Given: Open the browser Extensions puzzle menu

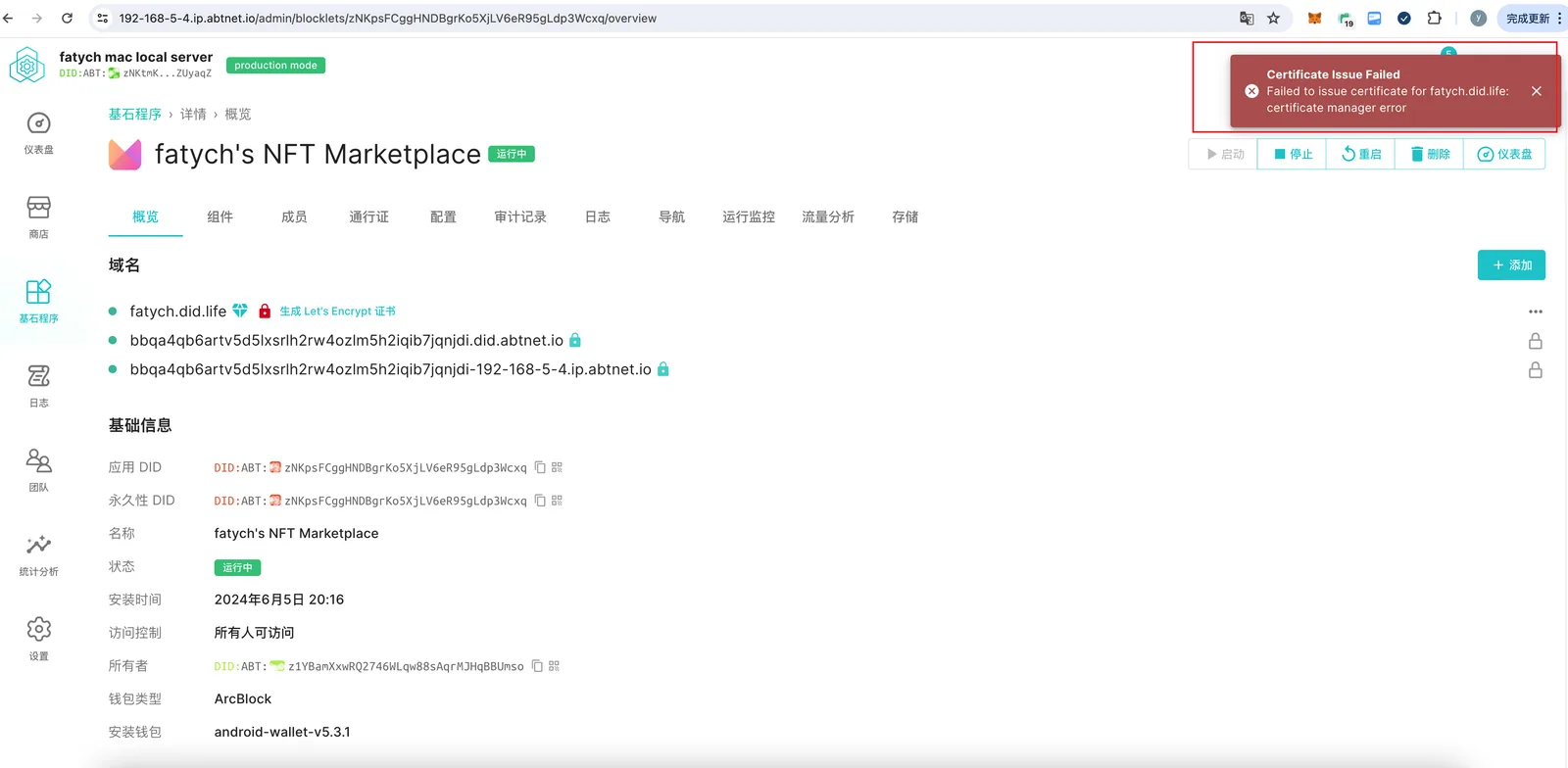Looking at the screenshot, I should [1435, 18].
